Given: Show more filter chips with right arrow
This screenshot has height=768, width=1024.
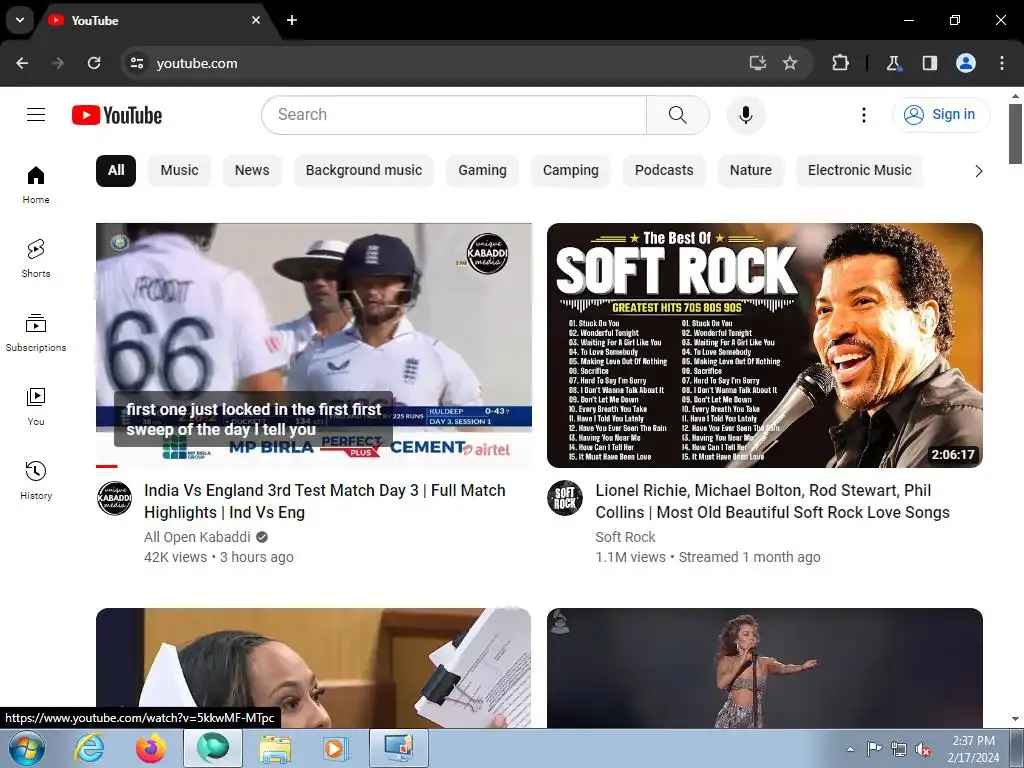Looking at the screenshot, I should pyautogui.click(x=978, y=171).
